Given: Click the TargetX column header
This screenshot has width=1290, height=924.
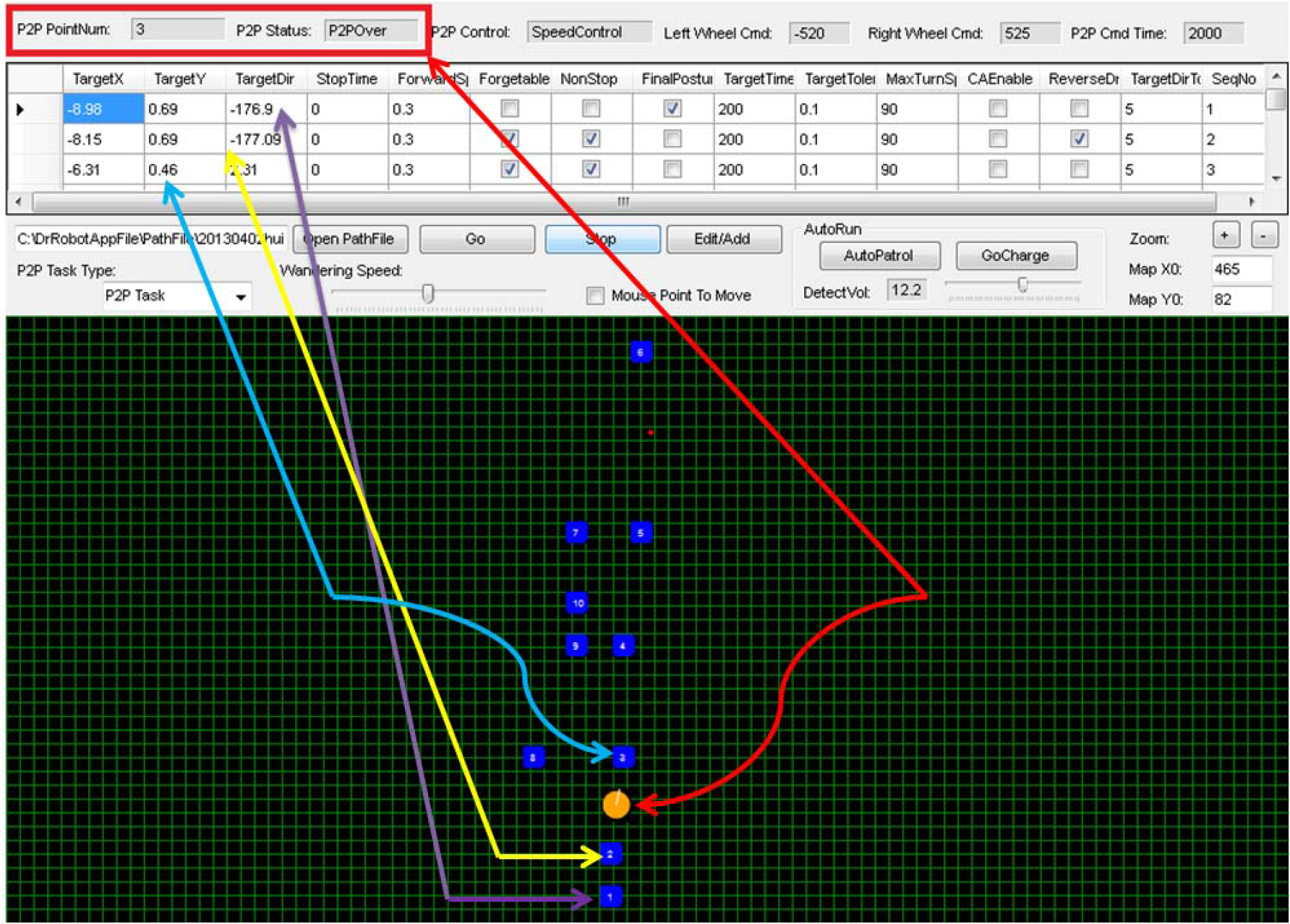Looking at the screenshot, I should (x=98, y=79).
